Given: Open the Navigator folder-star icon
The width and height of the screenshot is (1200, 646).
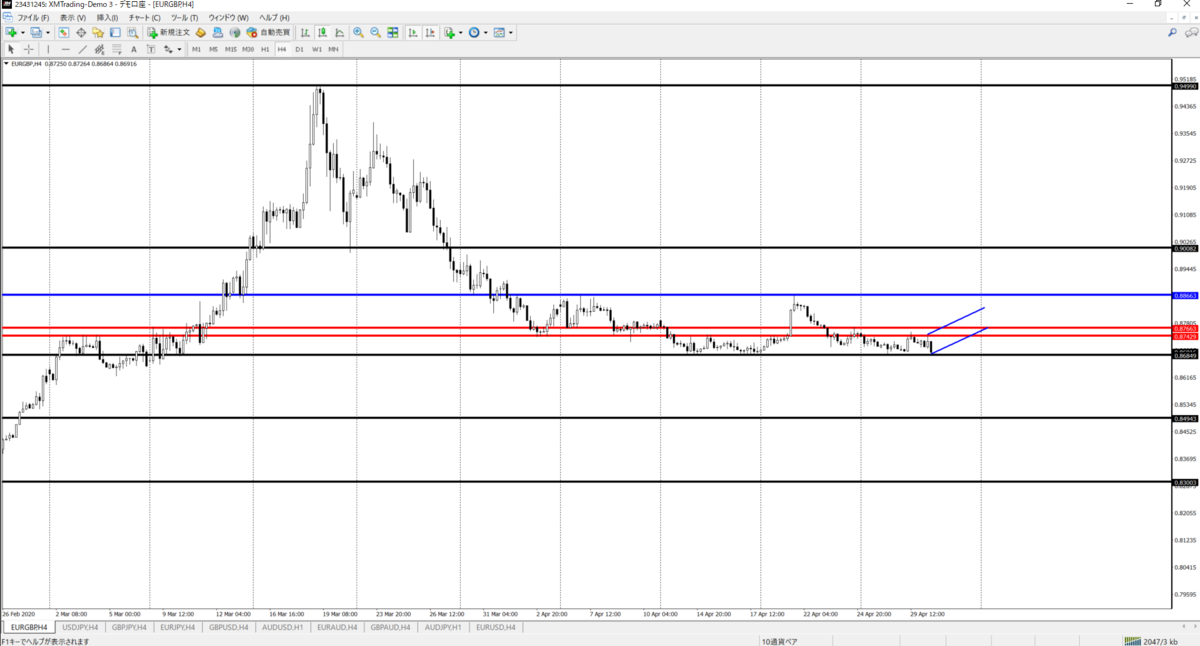Looking at the screenshot, I should [98, 32].
